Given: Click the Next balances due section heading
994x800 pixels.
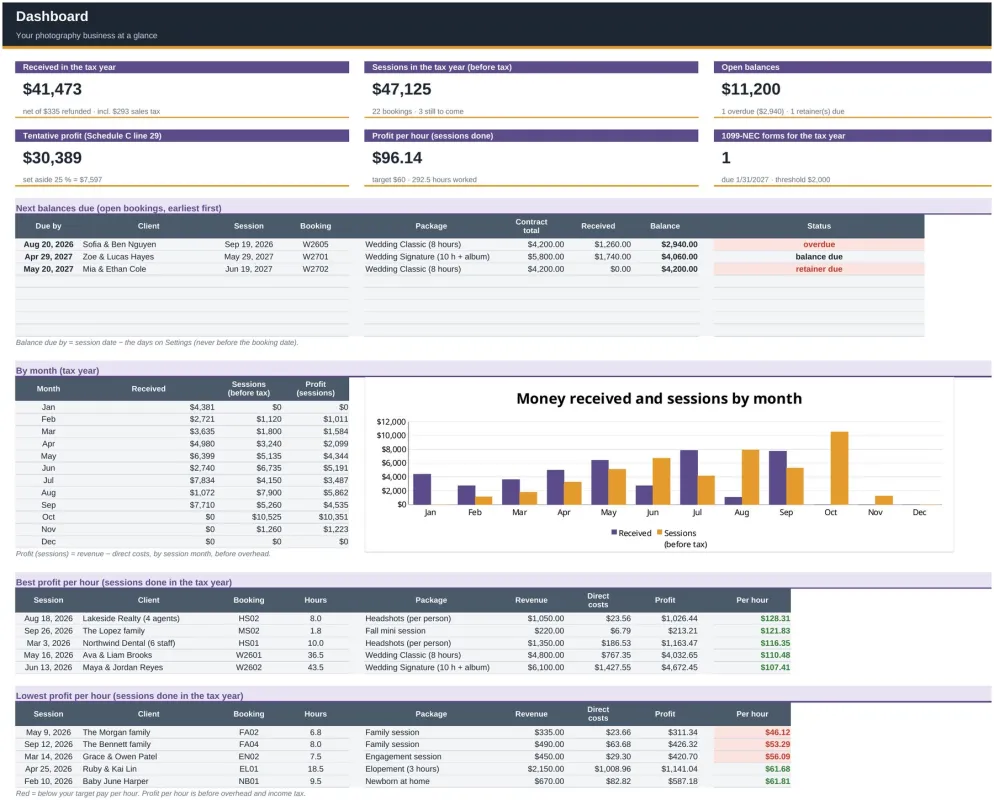Looking at the screenshot, I should (119, 209).
